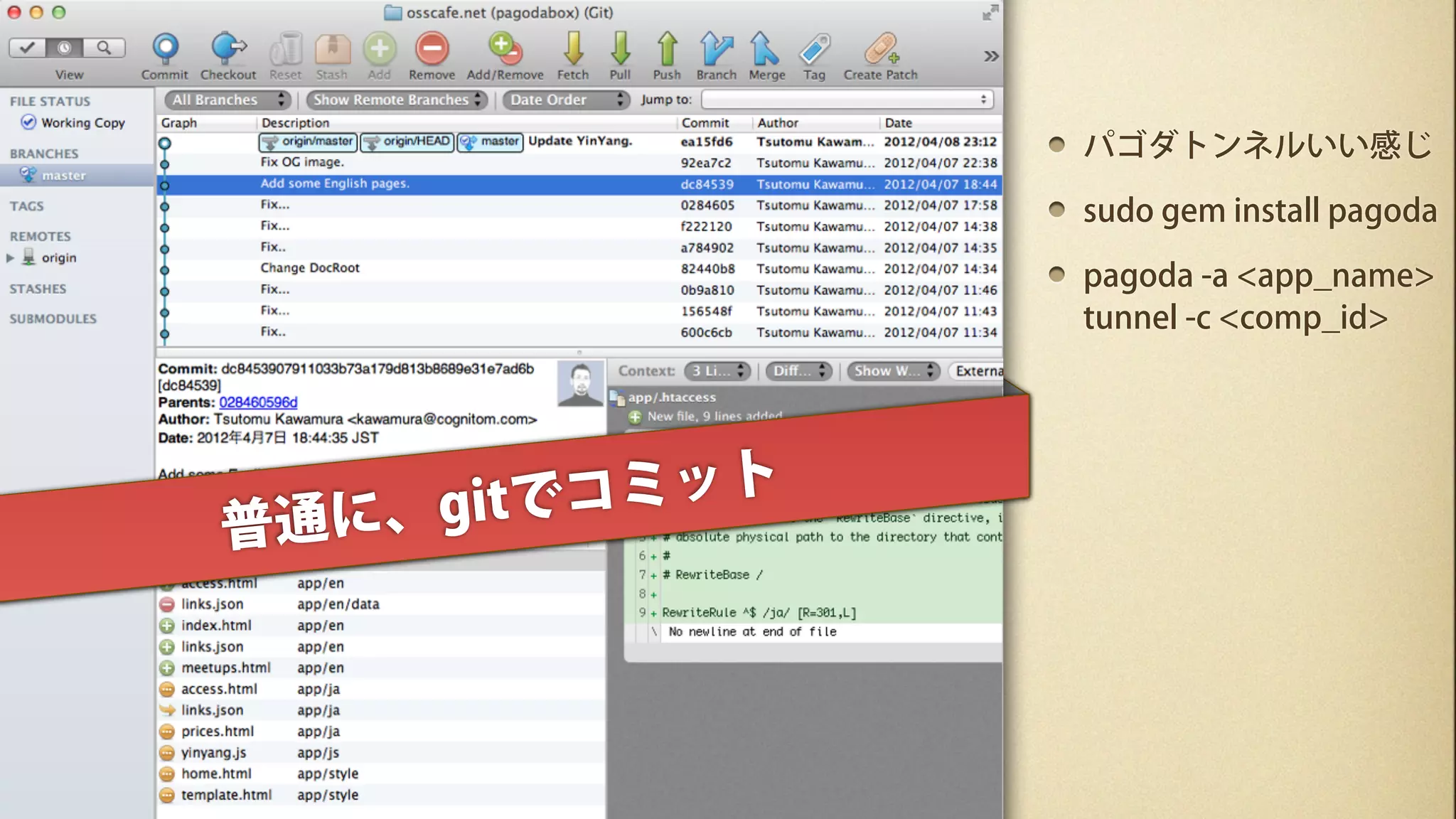1456x819 pixels.
Task: Open the Diff options dropdown
Action: coord(799,371)
